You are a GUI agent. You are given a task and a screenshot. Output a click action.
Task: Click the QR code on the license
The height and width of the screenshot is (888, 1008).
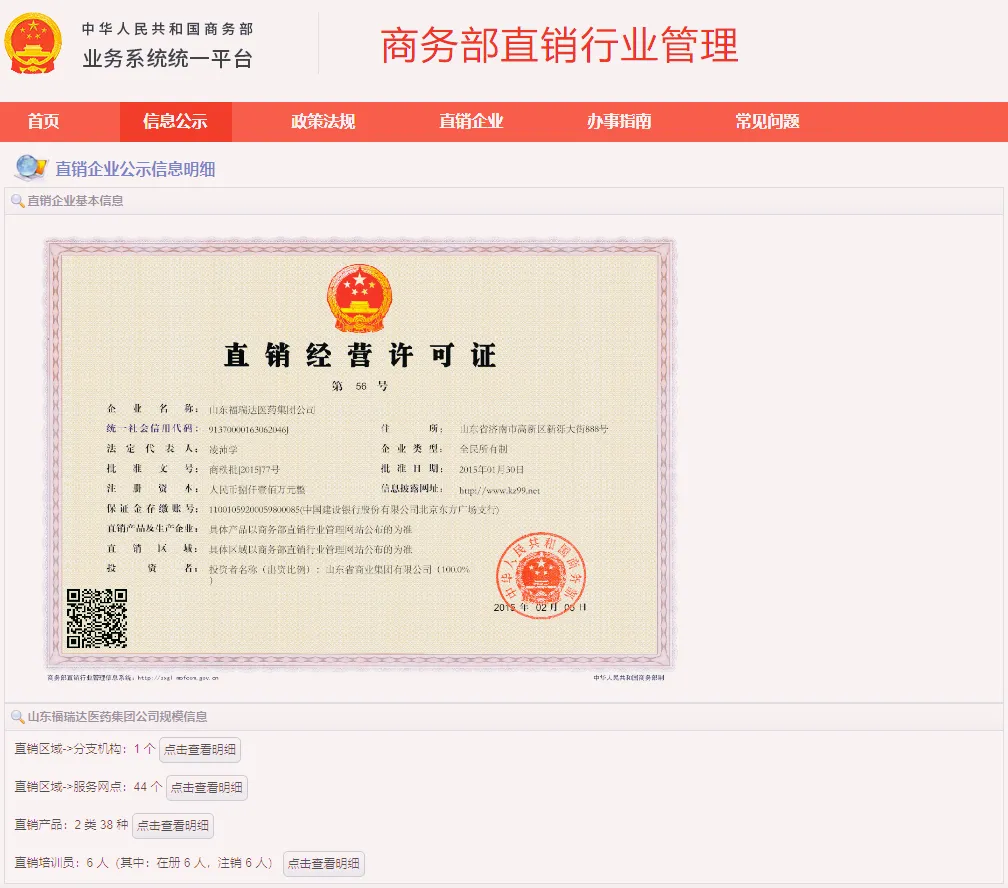[x=97, y=619]
